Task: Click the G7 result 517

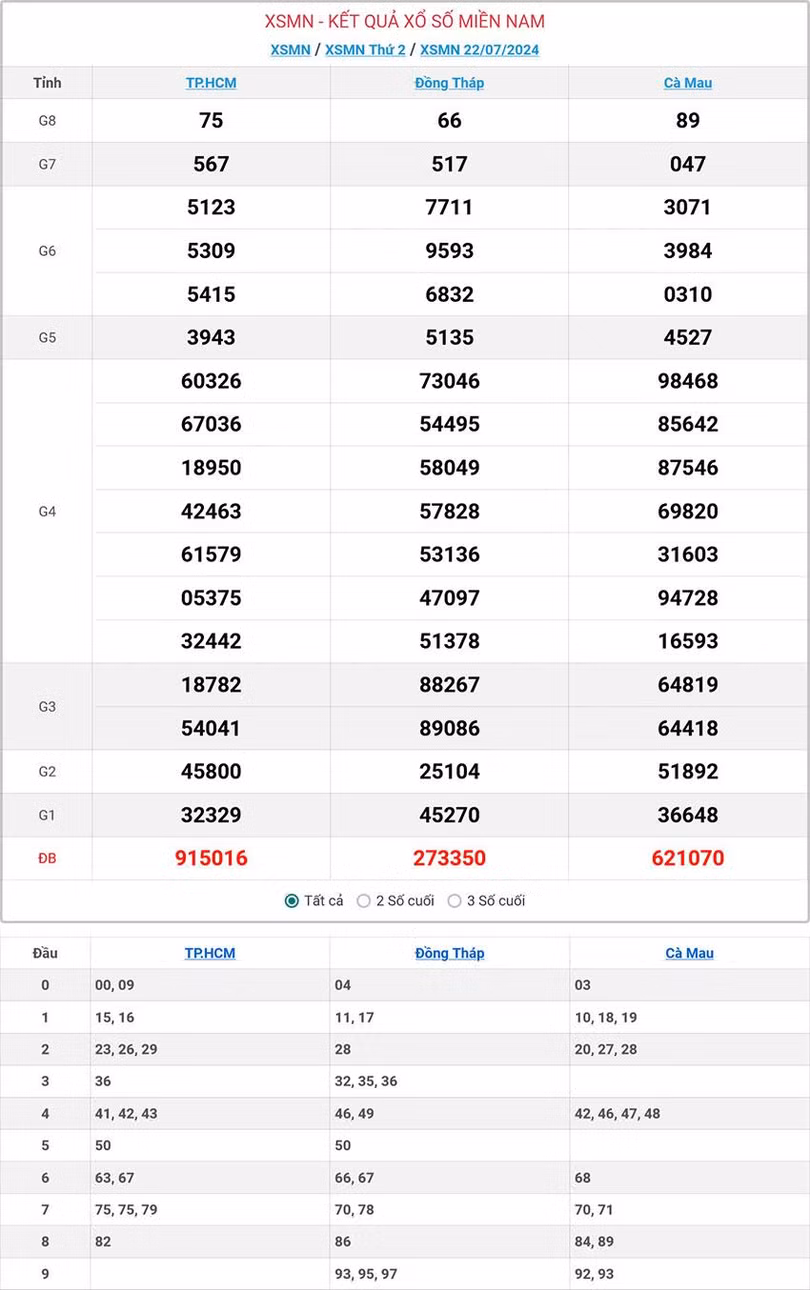Action: [449, 164]
